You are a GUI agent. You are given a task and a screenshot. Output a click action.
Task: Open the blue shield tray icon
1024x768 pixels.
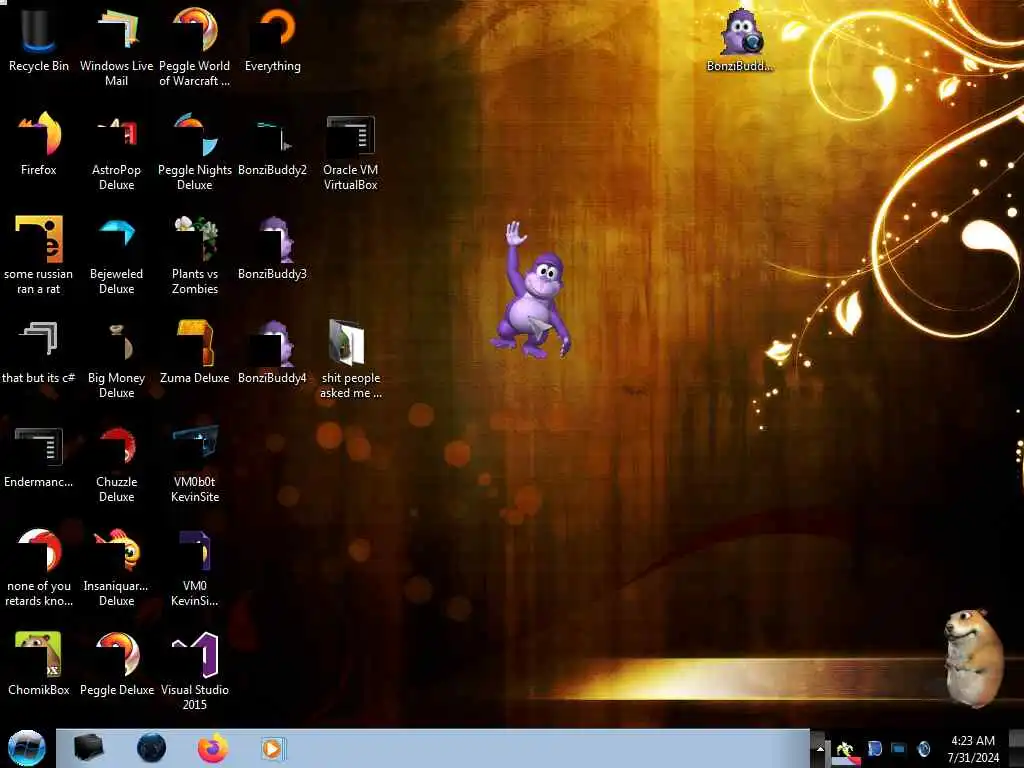[875, 748]
